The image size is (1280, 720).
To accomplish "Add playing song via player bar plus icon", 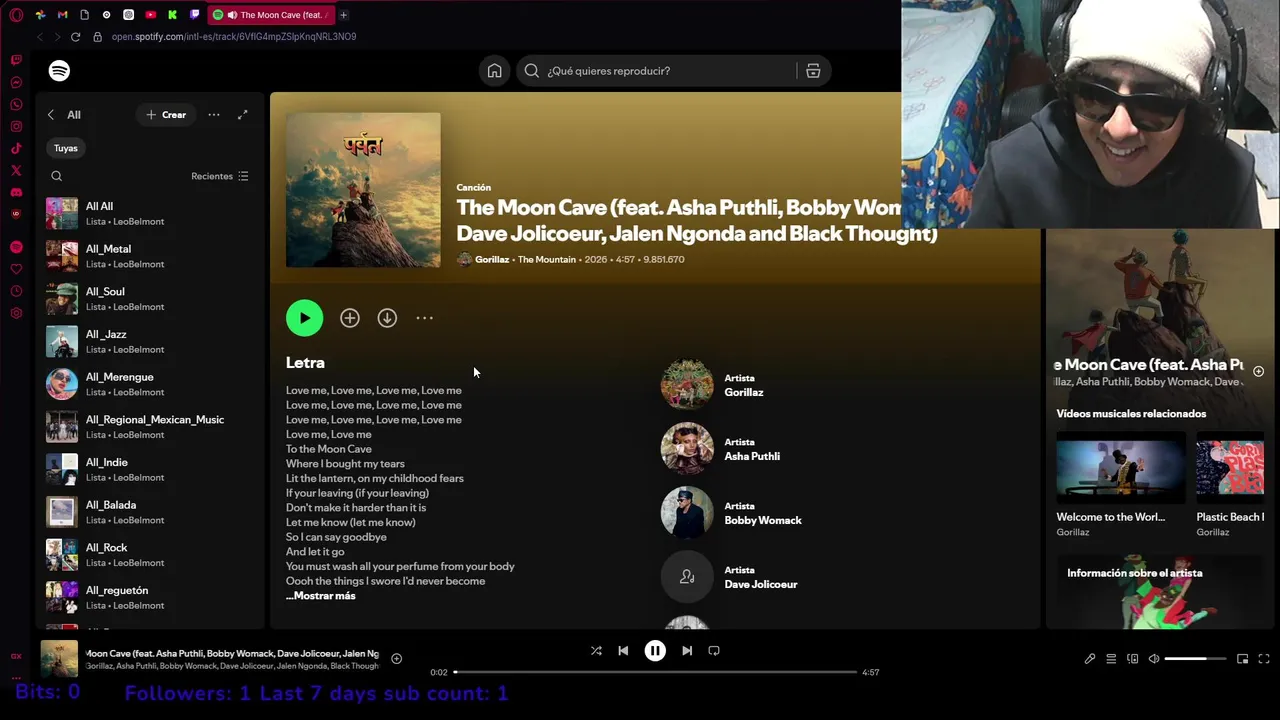I will [x=397, y=659].
